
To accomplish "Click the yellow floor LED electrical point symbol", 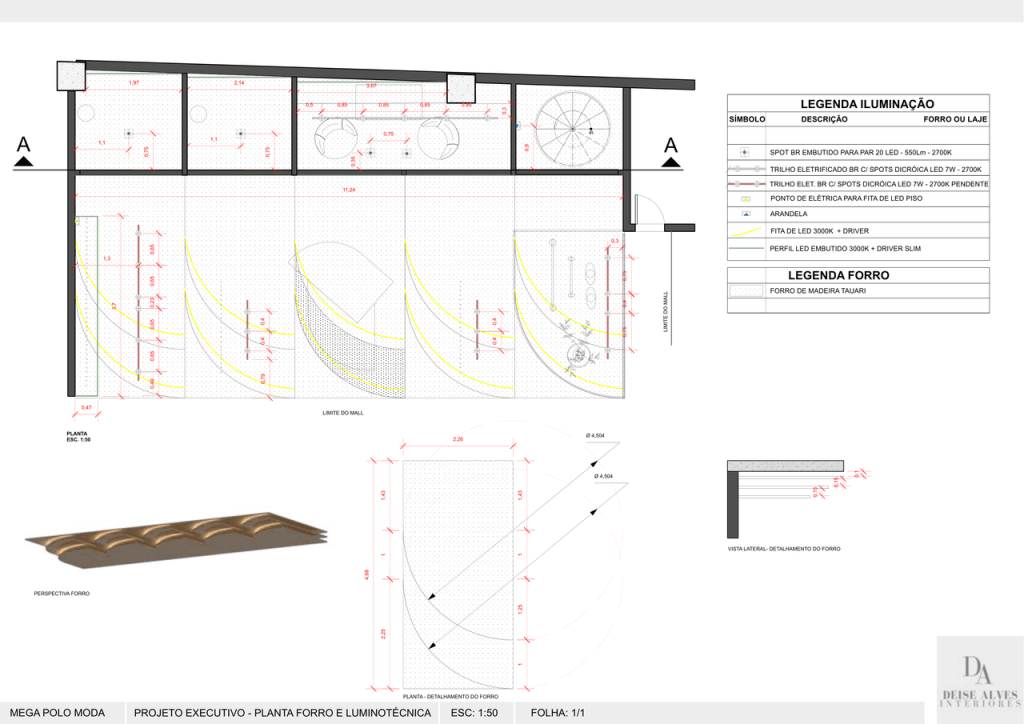I will [746, 199].
